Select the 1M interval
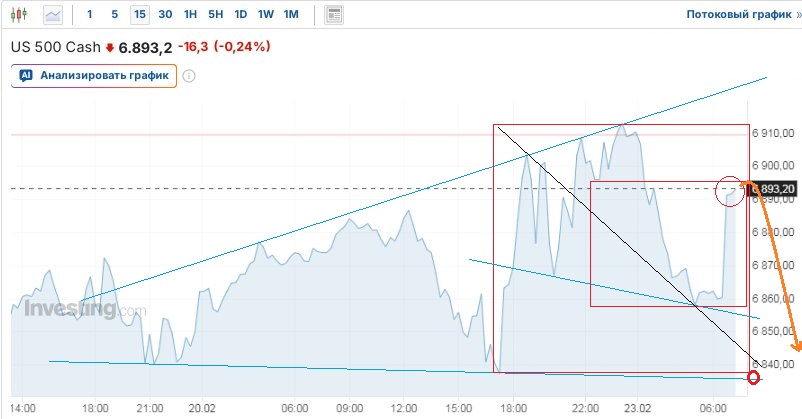This screenshot has height=419, width=802. pos(291,15)
